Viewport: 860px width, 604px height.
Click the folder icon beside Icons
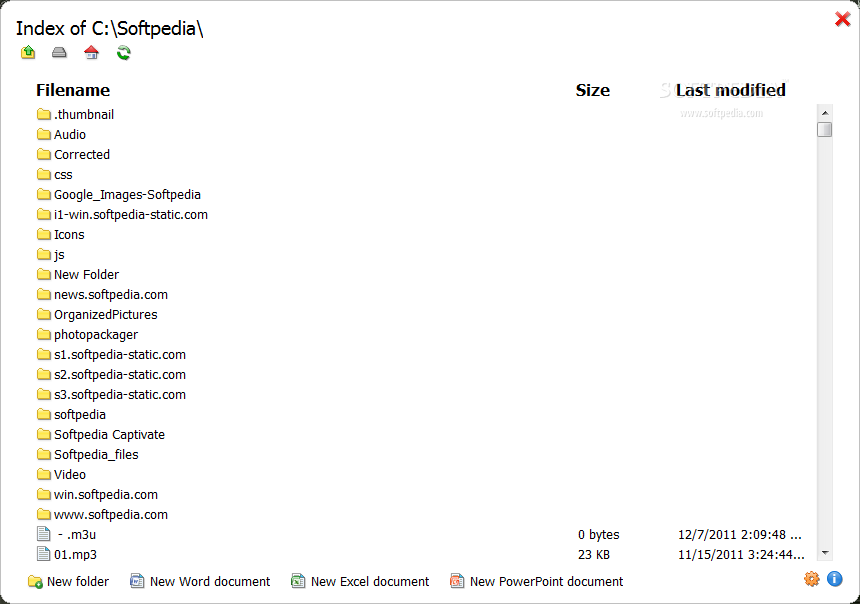[44, 235]
